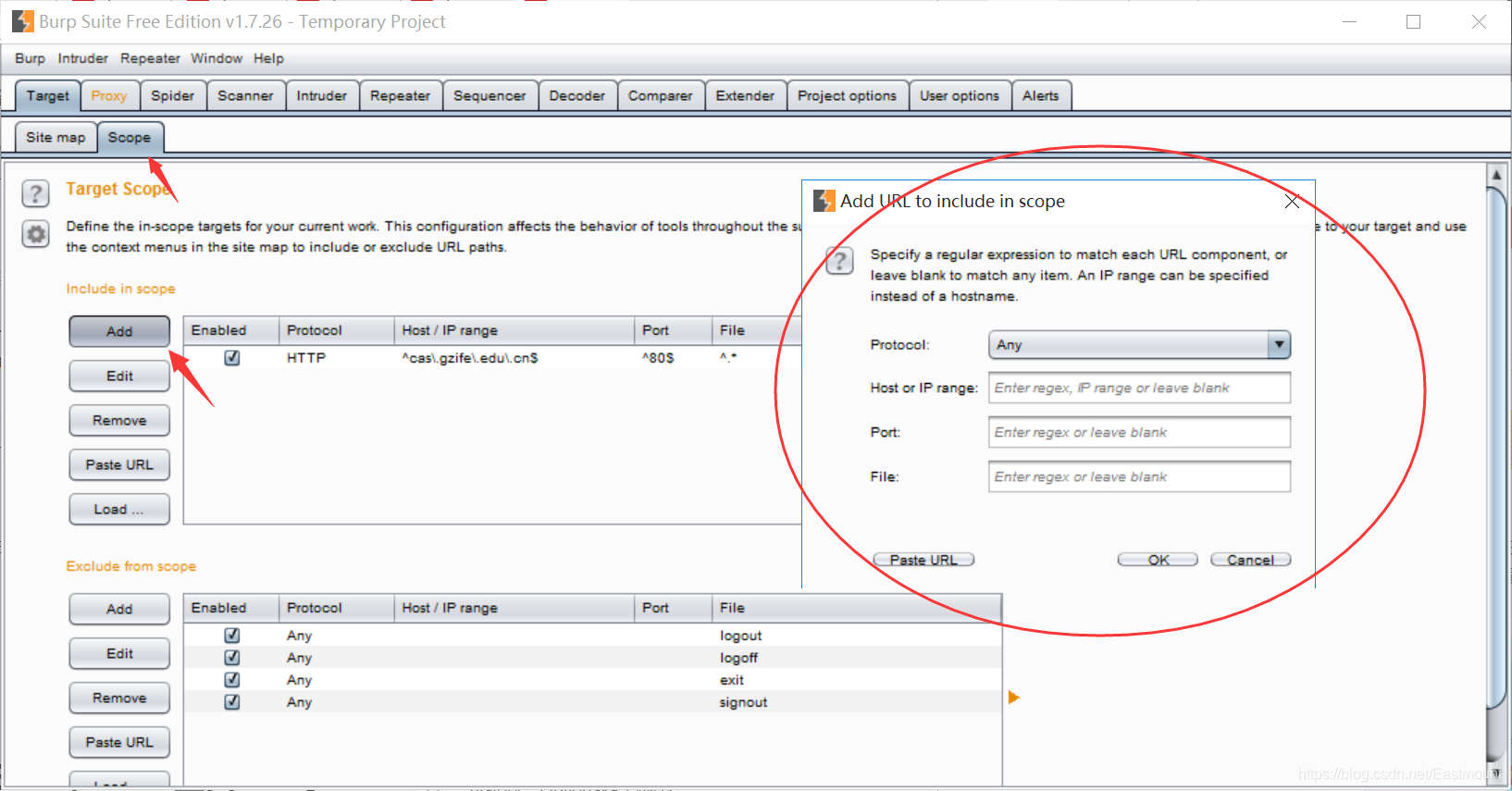The width and height of the screenshot is (1512, 791).
Task: Confirm the dialog with OK
Action: (1158, 560)
